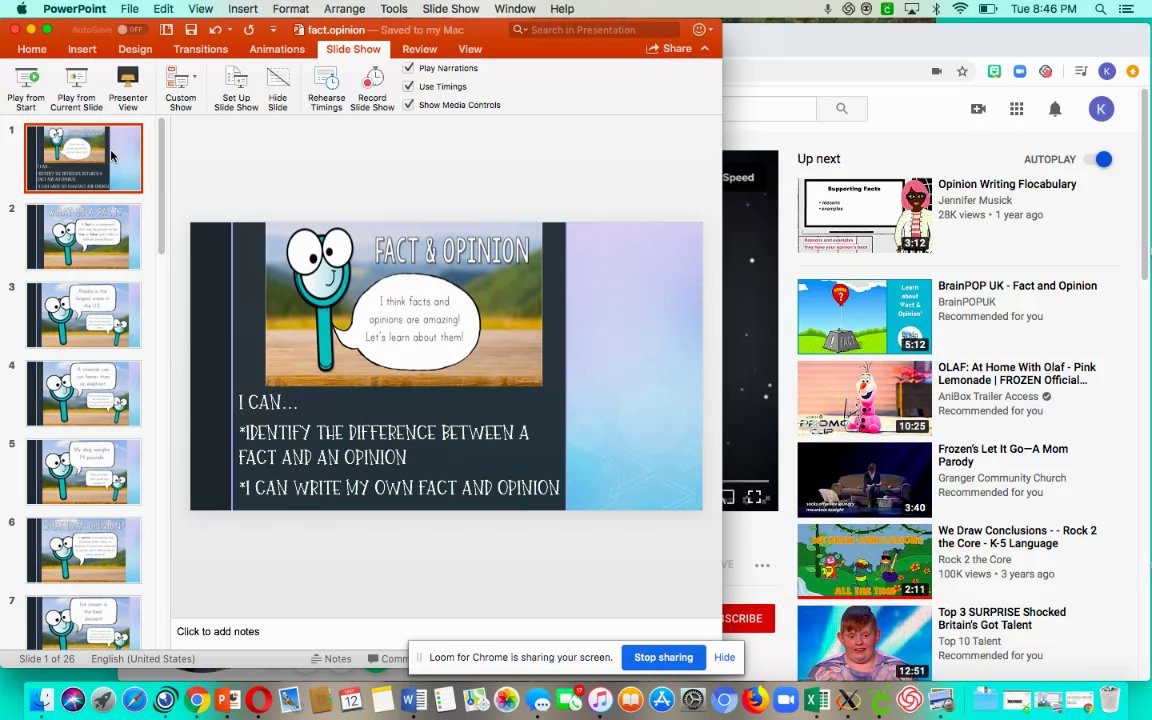Click the save icon in title bar
Screen dimensions: 1152x720
tap(191, 29)
